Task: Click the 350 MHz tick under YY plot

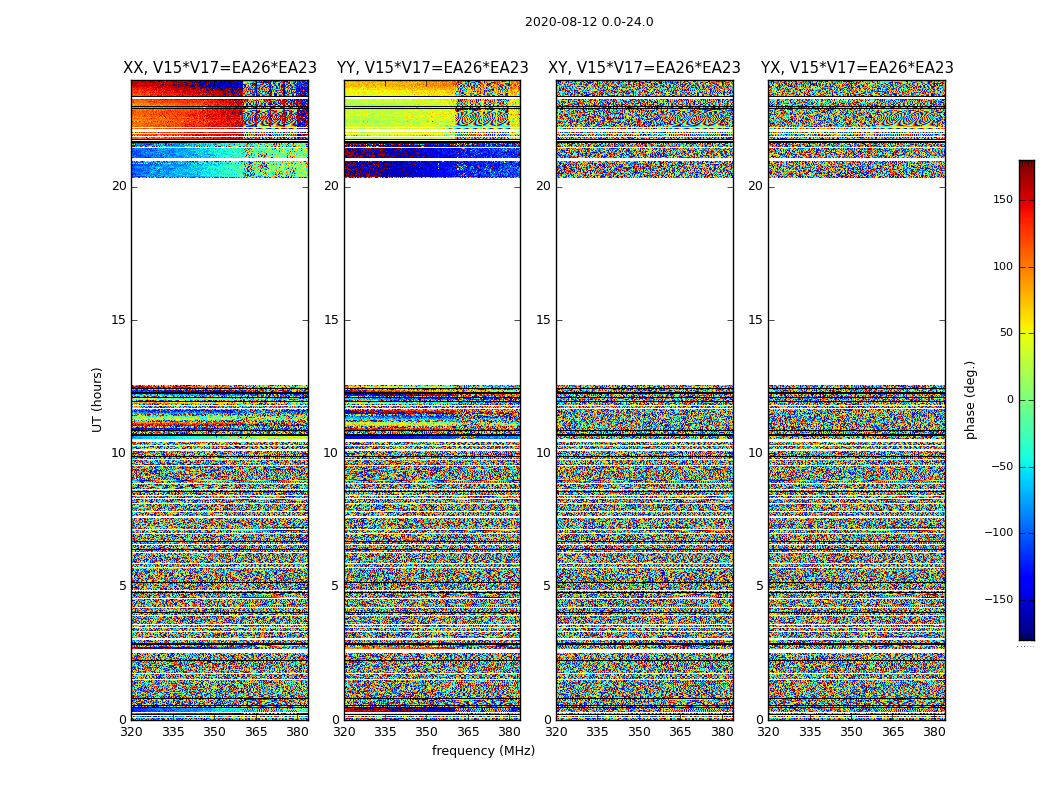Action: (427, 732)
